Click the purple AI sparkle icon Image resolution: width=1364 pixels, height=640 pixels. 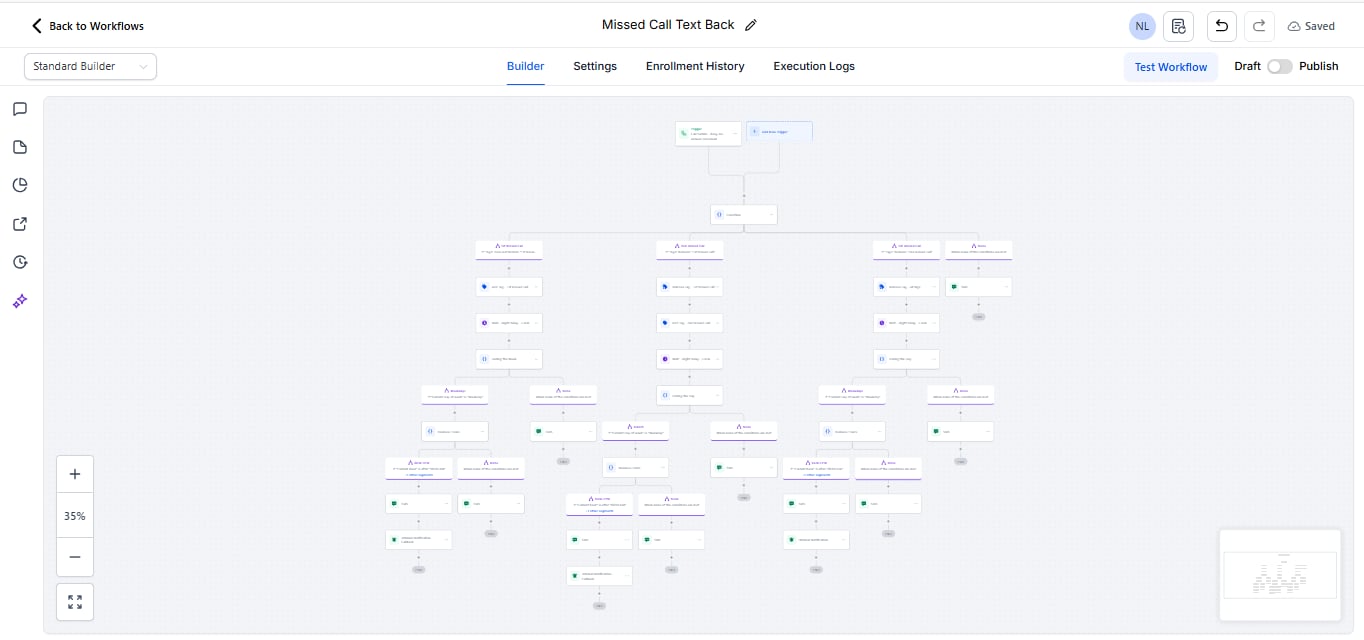click(20, 301)
